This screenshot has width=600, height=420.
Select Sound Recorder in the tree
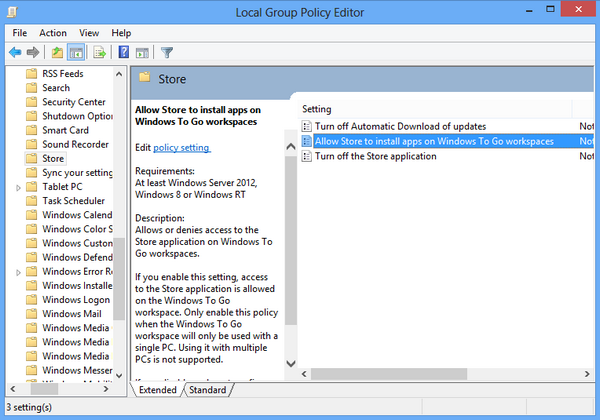(75, 144)
